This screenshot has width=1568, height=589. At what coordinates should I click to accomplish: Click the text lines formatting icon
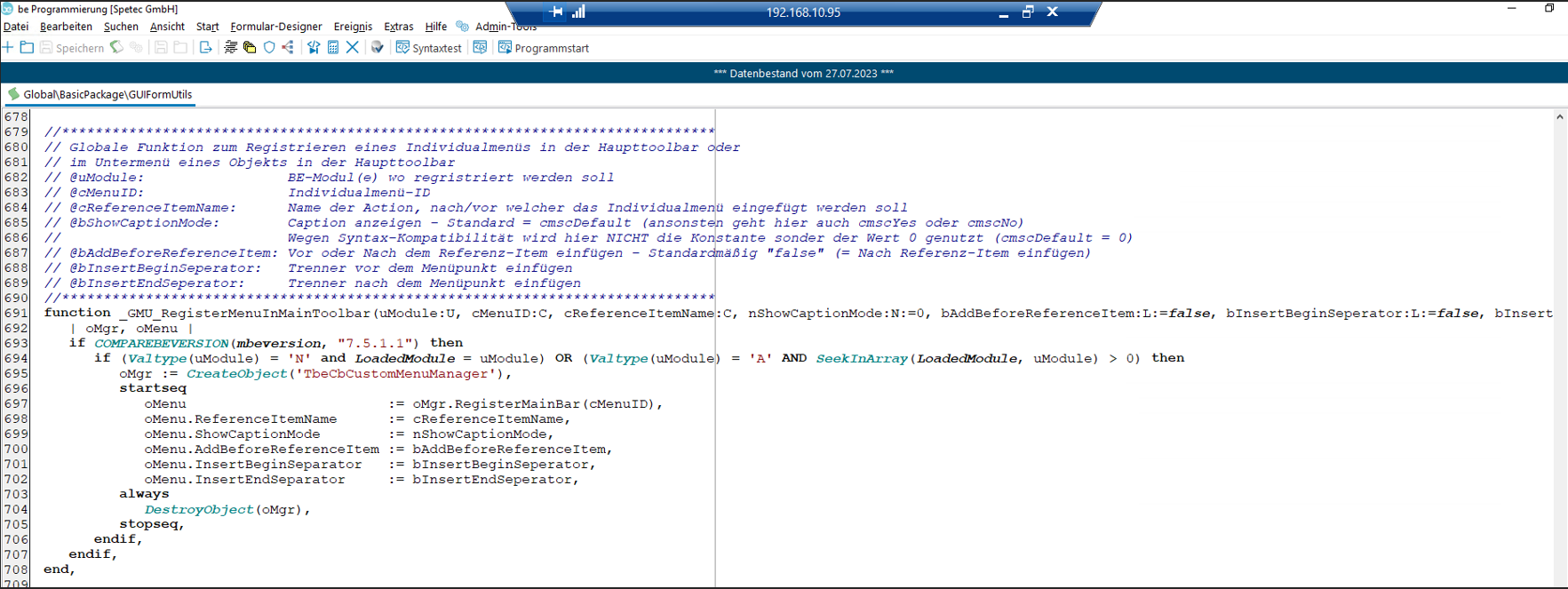tap(231, 48)
